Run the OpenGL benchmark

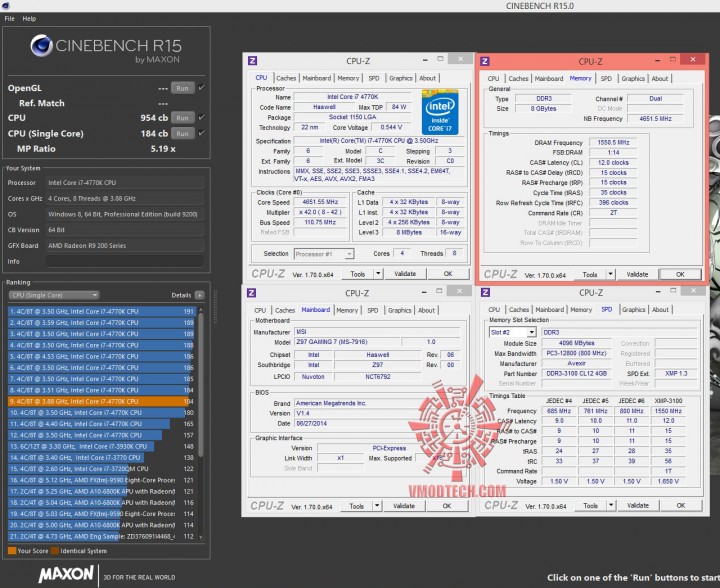click(182, 88)
